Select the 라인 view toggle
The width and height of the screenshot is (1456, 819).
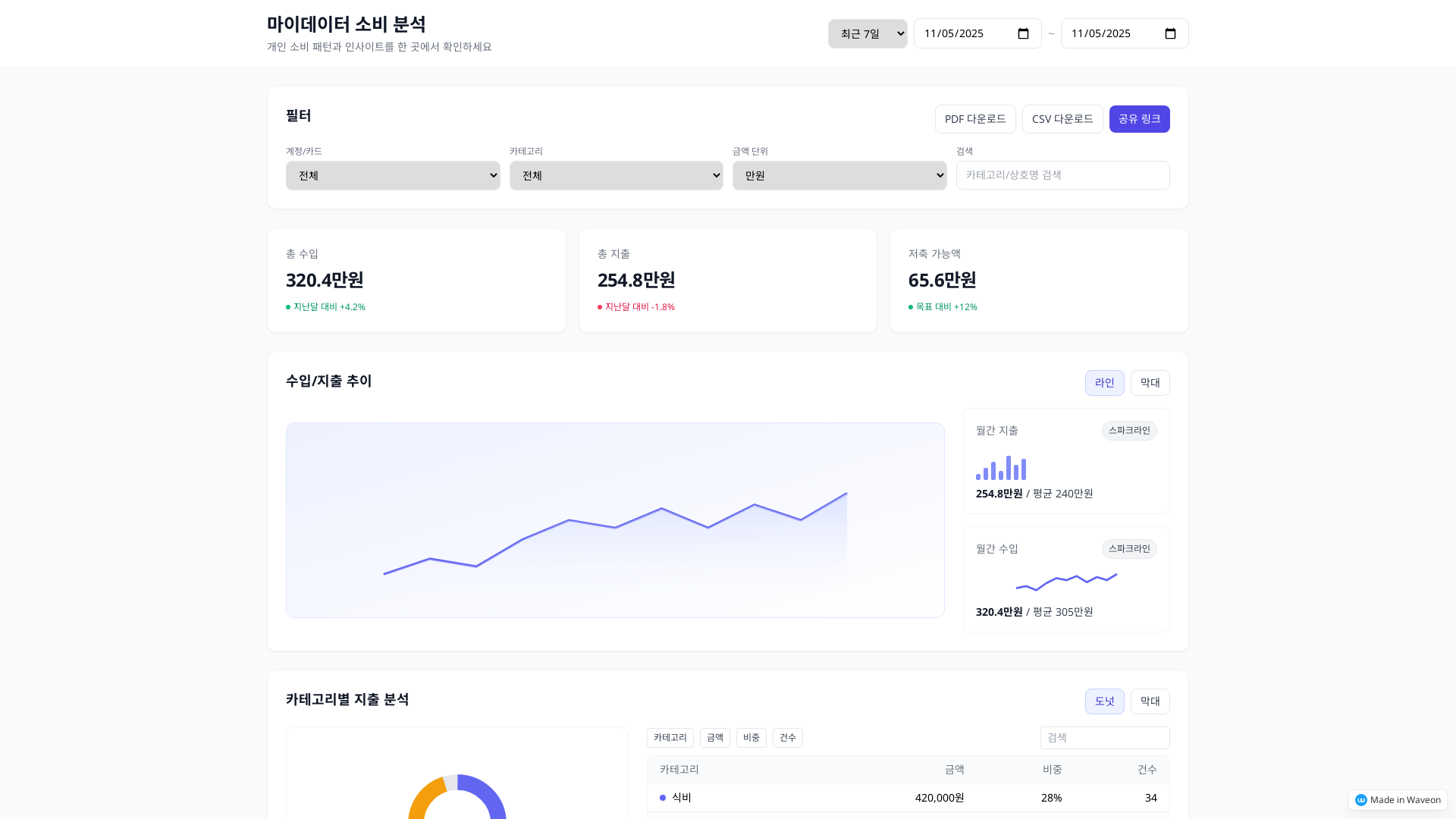(x=1104, y=382)
